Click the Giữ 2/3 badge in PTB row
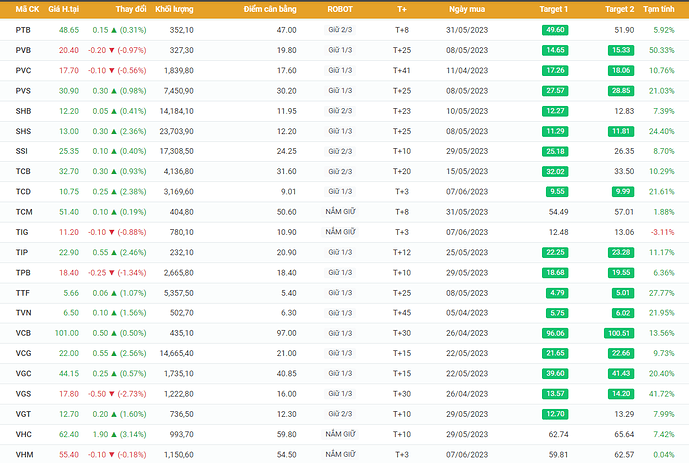 341,30
